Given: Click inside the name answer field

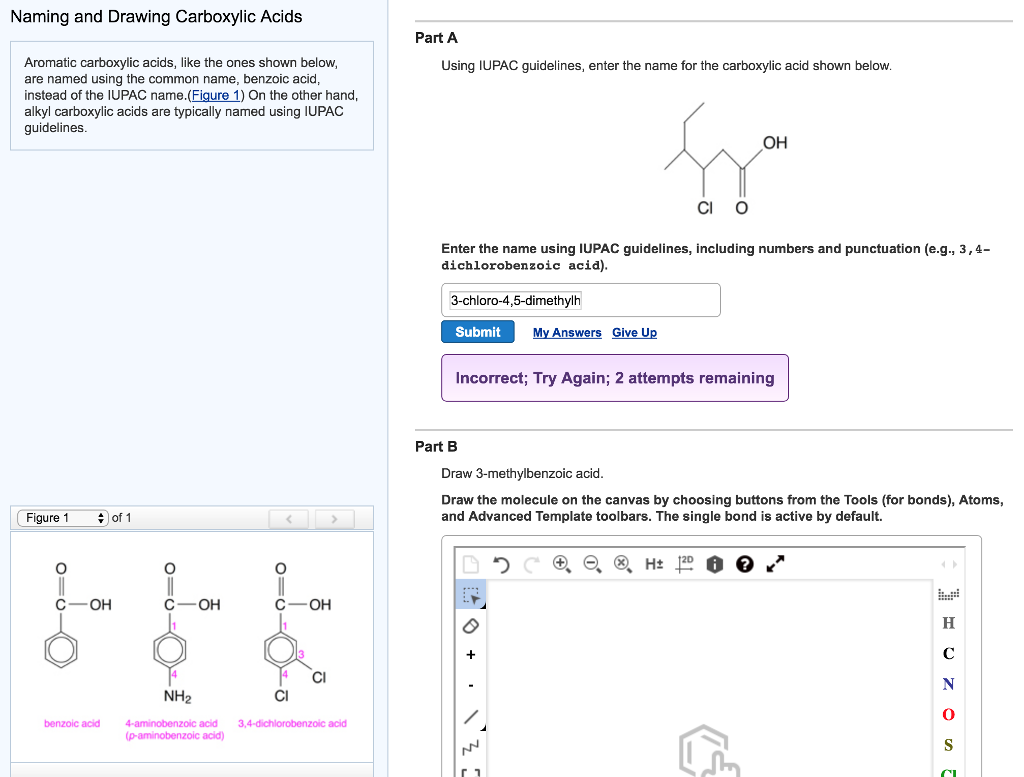Looking at the screenshot, I should point(580,299).
